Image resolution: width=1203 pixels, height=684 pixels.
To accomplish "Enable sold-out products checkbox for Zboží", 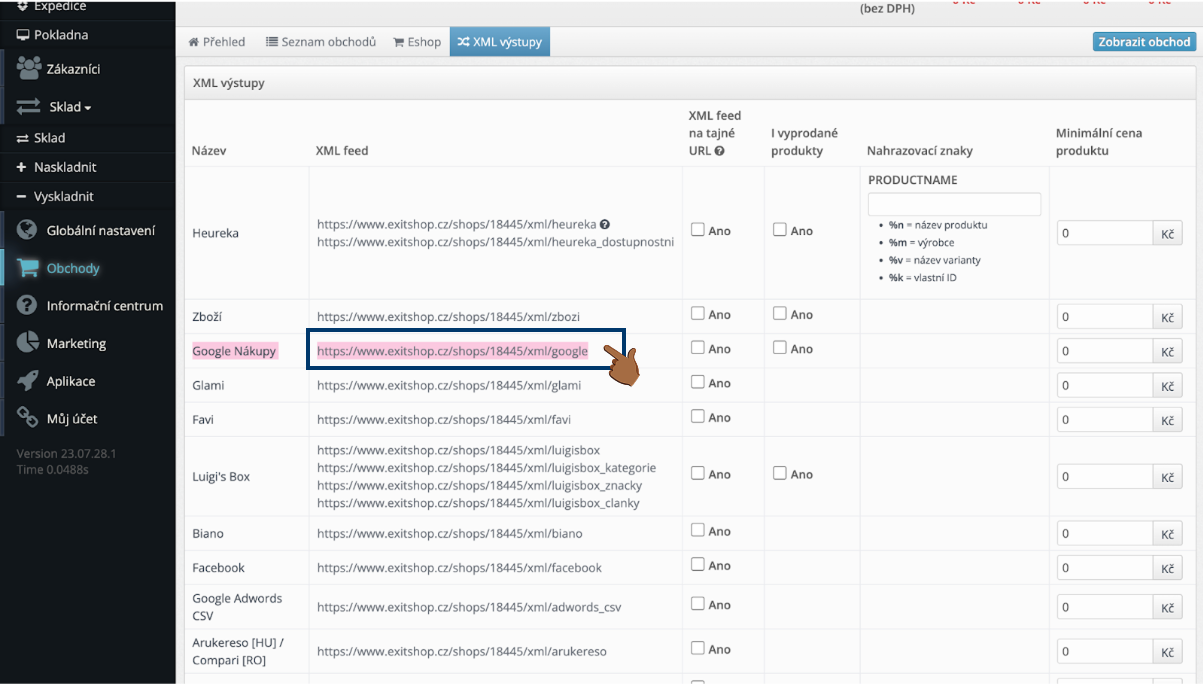I will pyautogui.click(x=780, y=314).
